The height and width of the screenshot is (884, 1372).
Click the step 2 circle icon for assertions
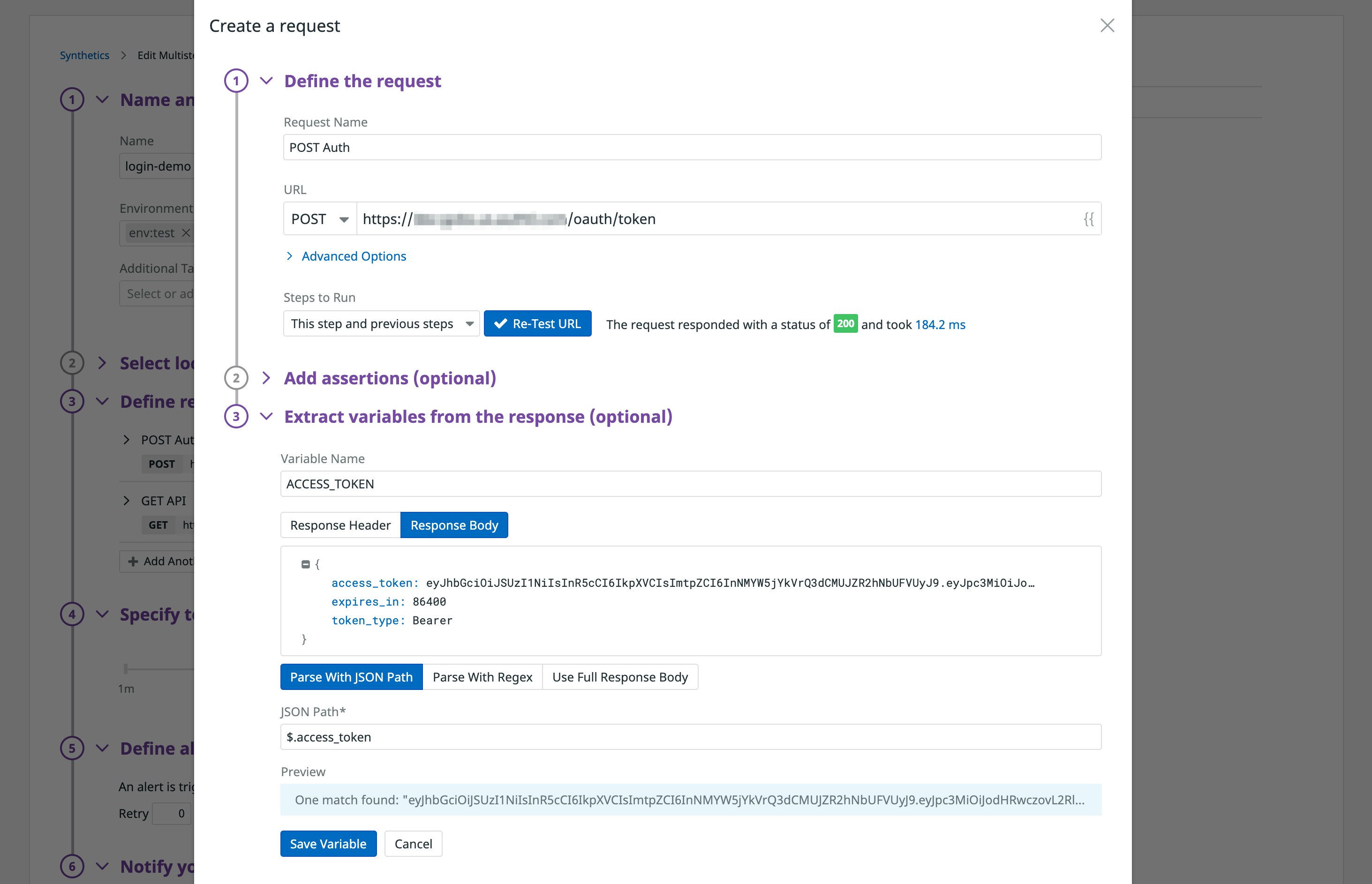(x=236, y=378)
